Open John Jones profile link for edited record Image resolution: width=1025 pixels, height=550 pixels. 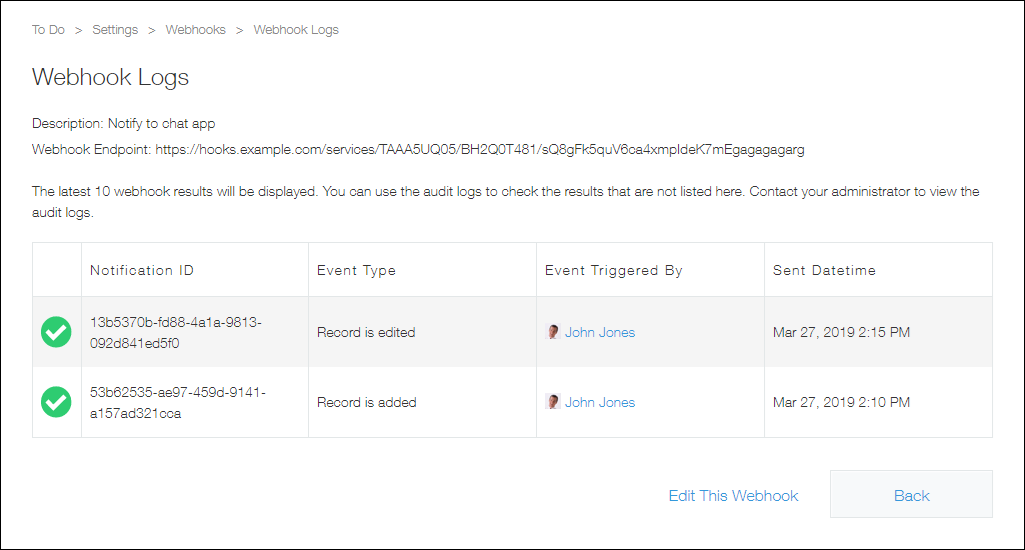tap(600, 332)
